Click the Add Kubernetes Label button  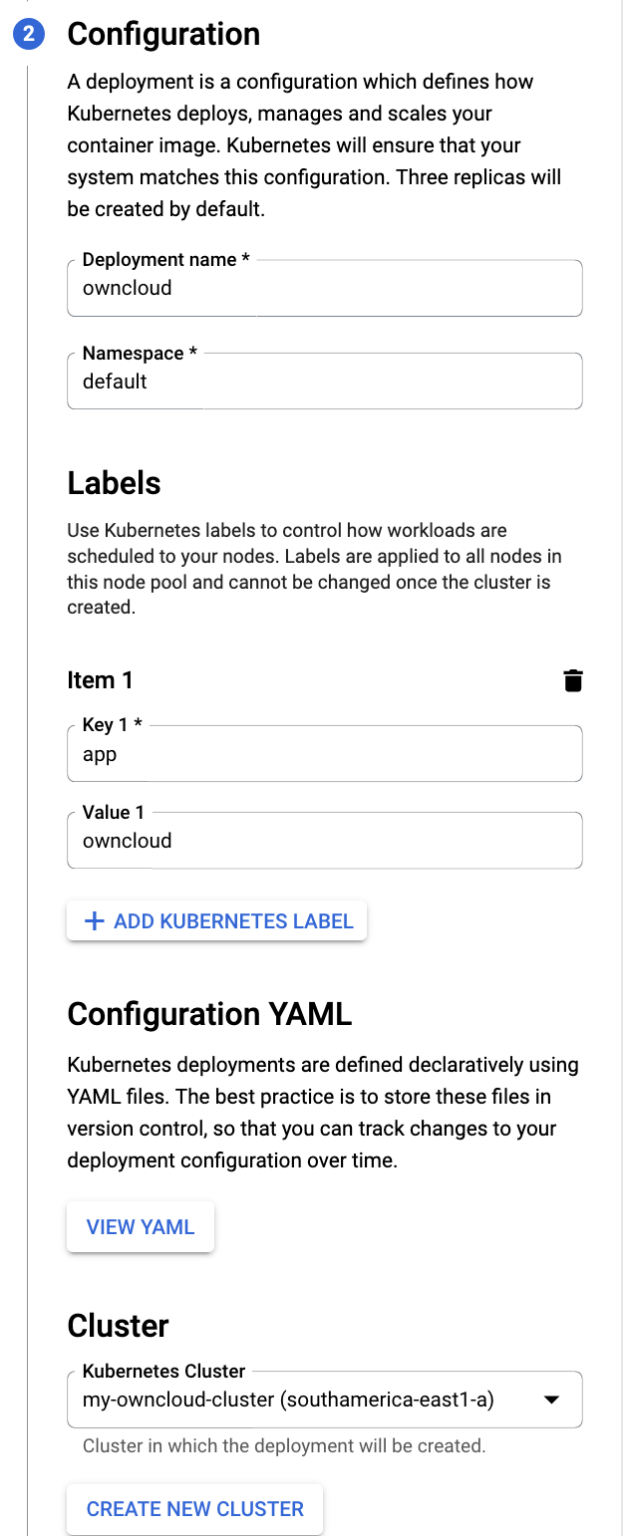coord(217,921)
